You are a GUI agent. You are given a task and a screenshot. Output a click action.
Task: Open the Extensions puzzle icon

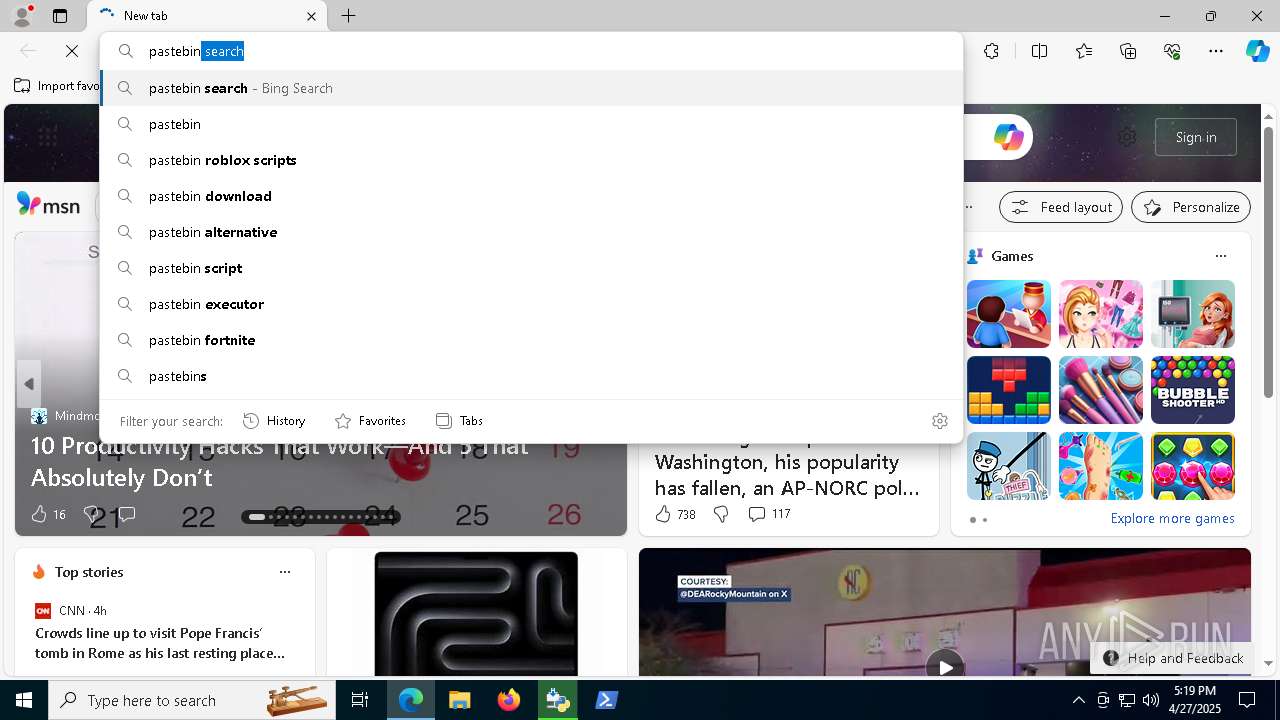pyautogui.click(x=991, y=51)
